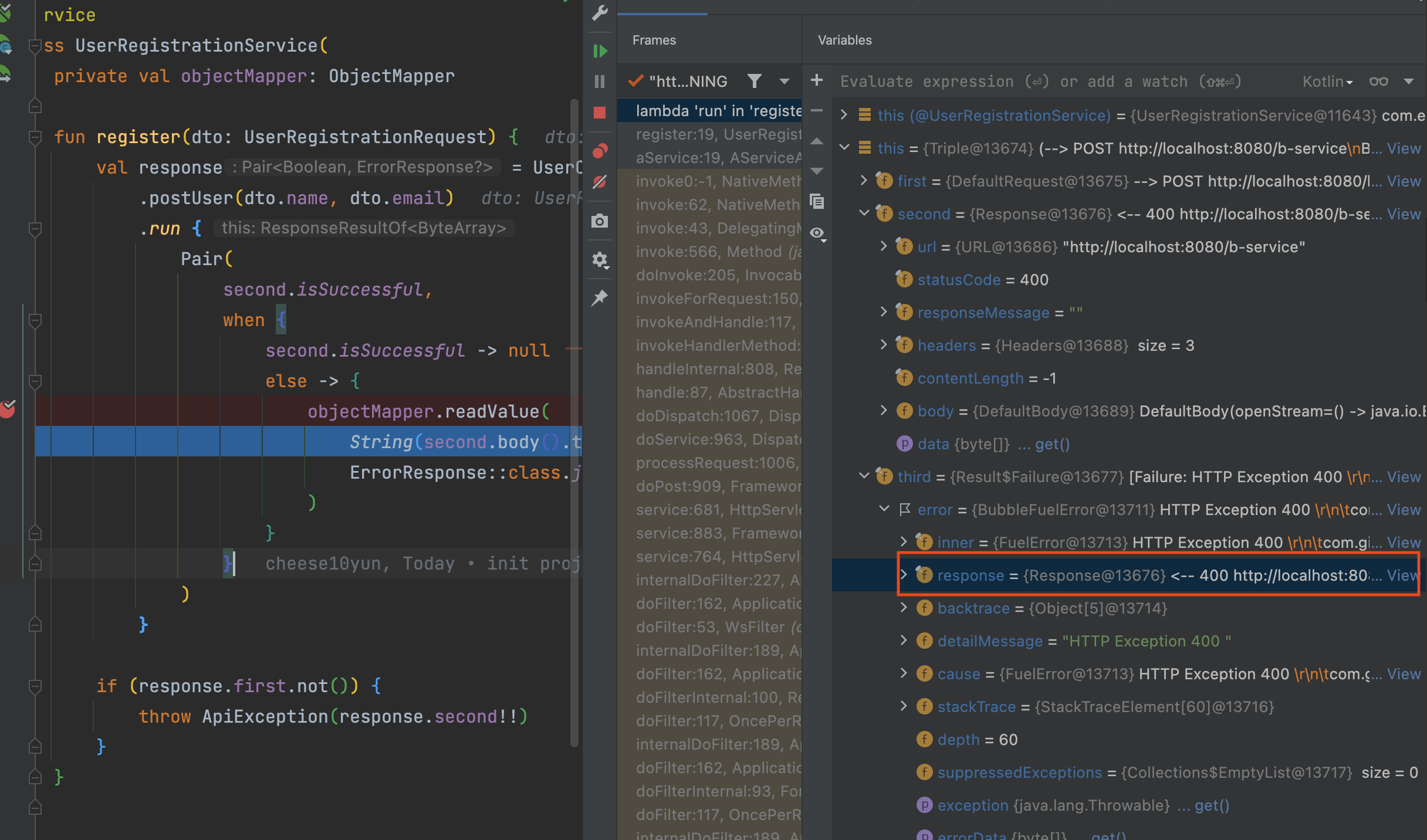Open the Kotlin language dropdown
The width and height of the screenshot is (1427, 840).
pyautogui.click(x=1327, y=82)
